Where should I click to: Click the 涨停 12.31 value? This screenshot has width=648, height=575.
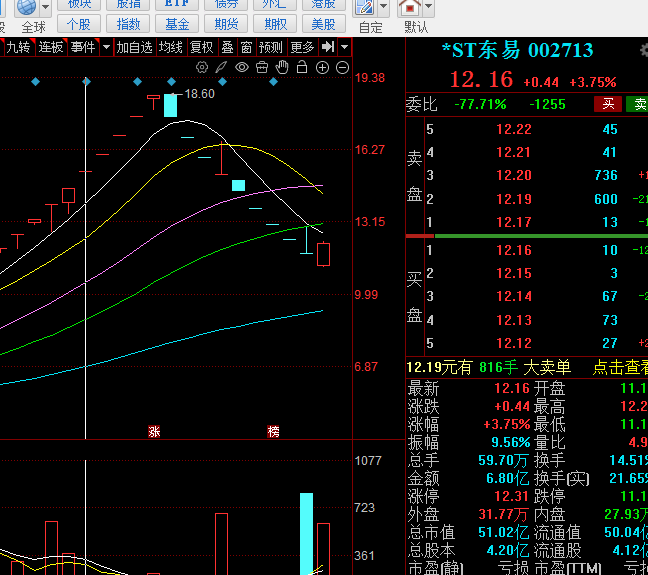coord(512,496)
